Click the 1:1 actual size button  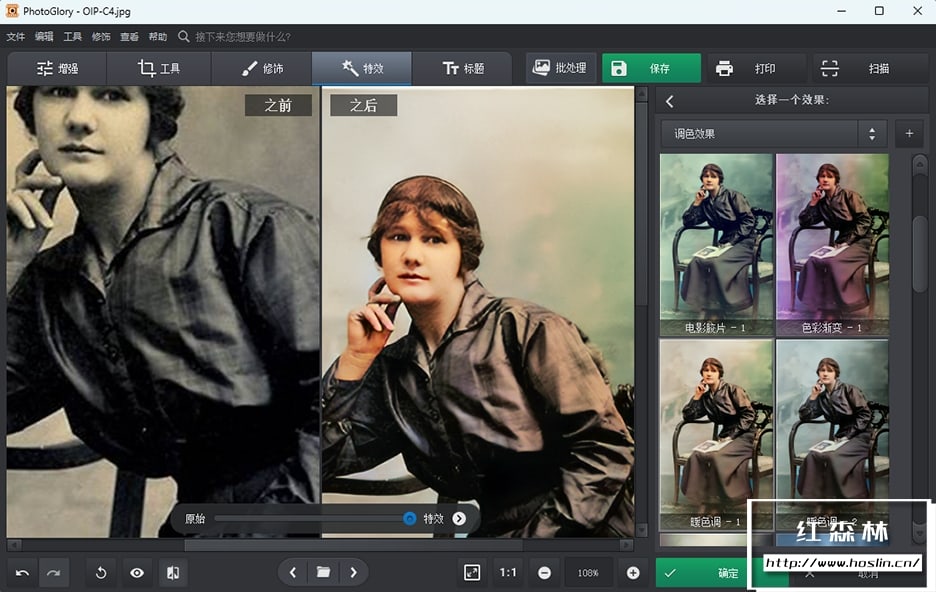(508, 573)
